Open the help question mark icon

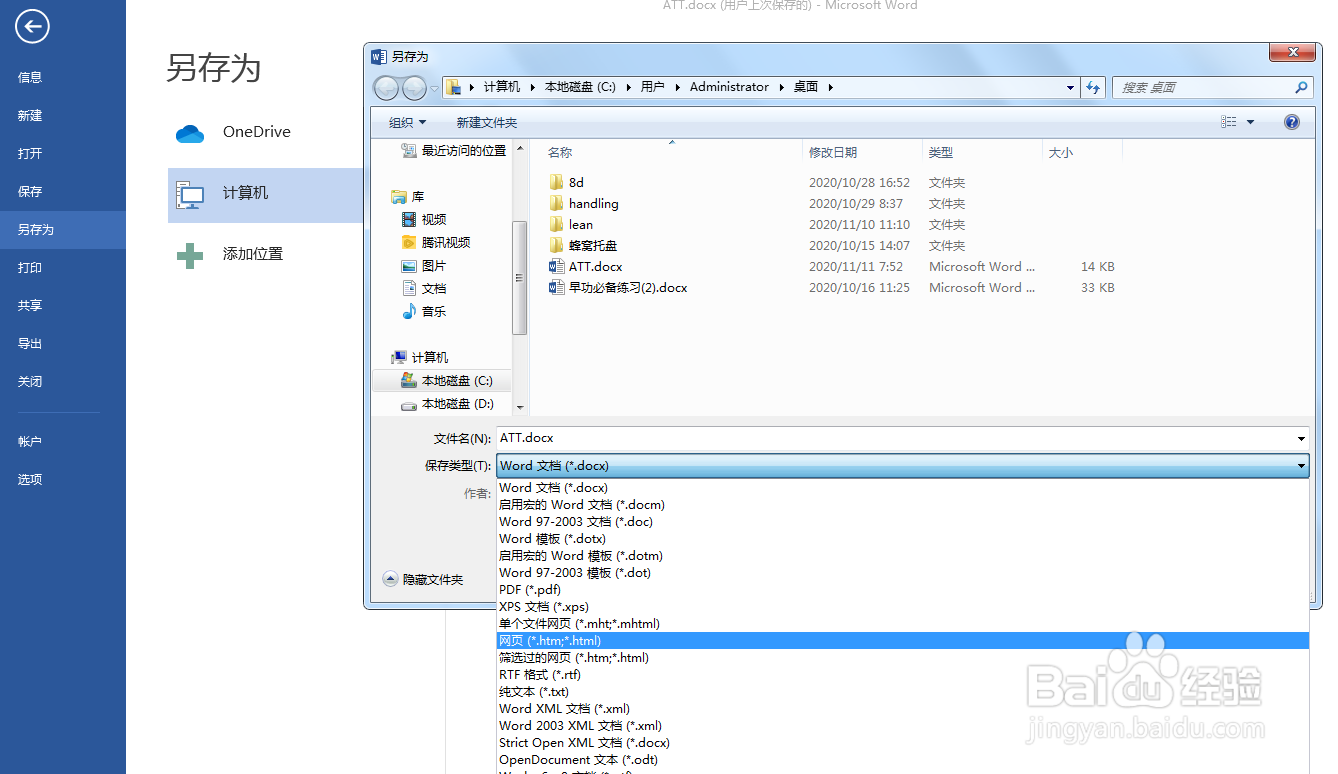[x=1292, y=122]
